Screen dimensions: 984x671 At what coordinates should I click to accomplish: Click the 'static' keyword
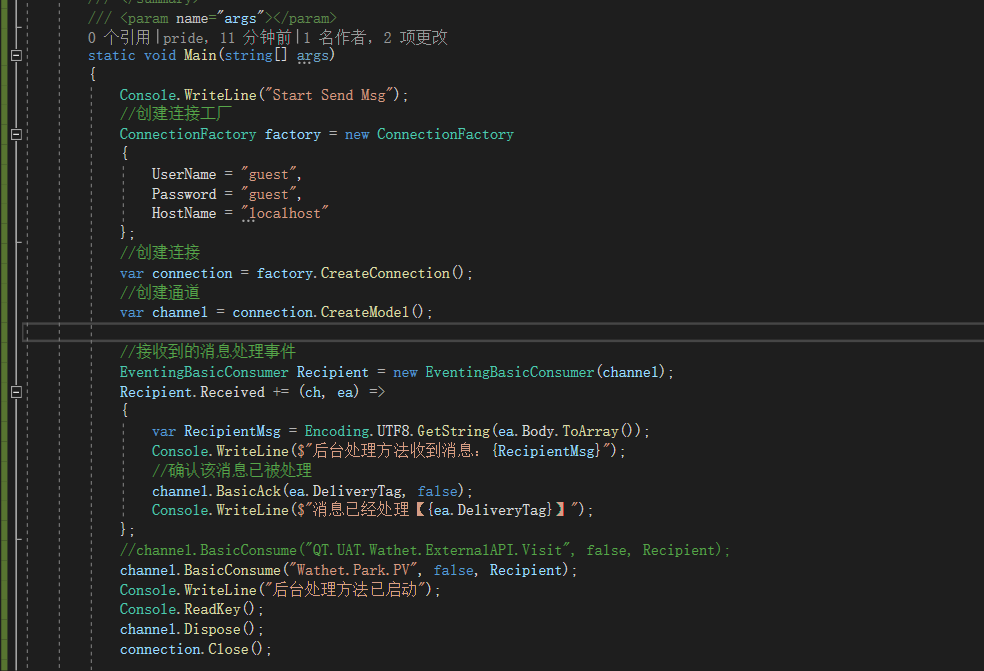coord(112,55)
